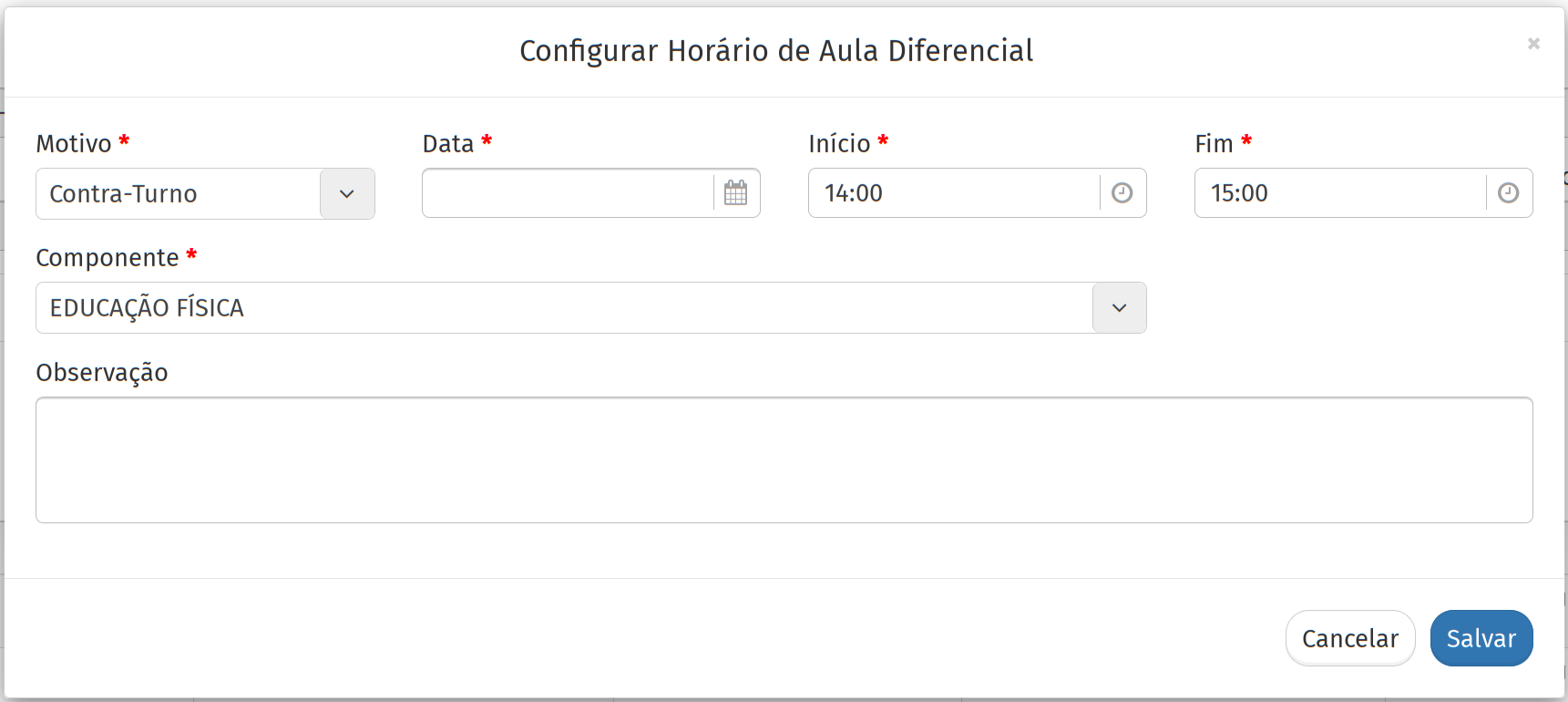Image resolution: width=1568 pixels, height=702 pixels.
Task: Save the schedule with Salvar
Action: tap(1481, 638)
